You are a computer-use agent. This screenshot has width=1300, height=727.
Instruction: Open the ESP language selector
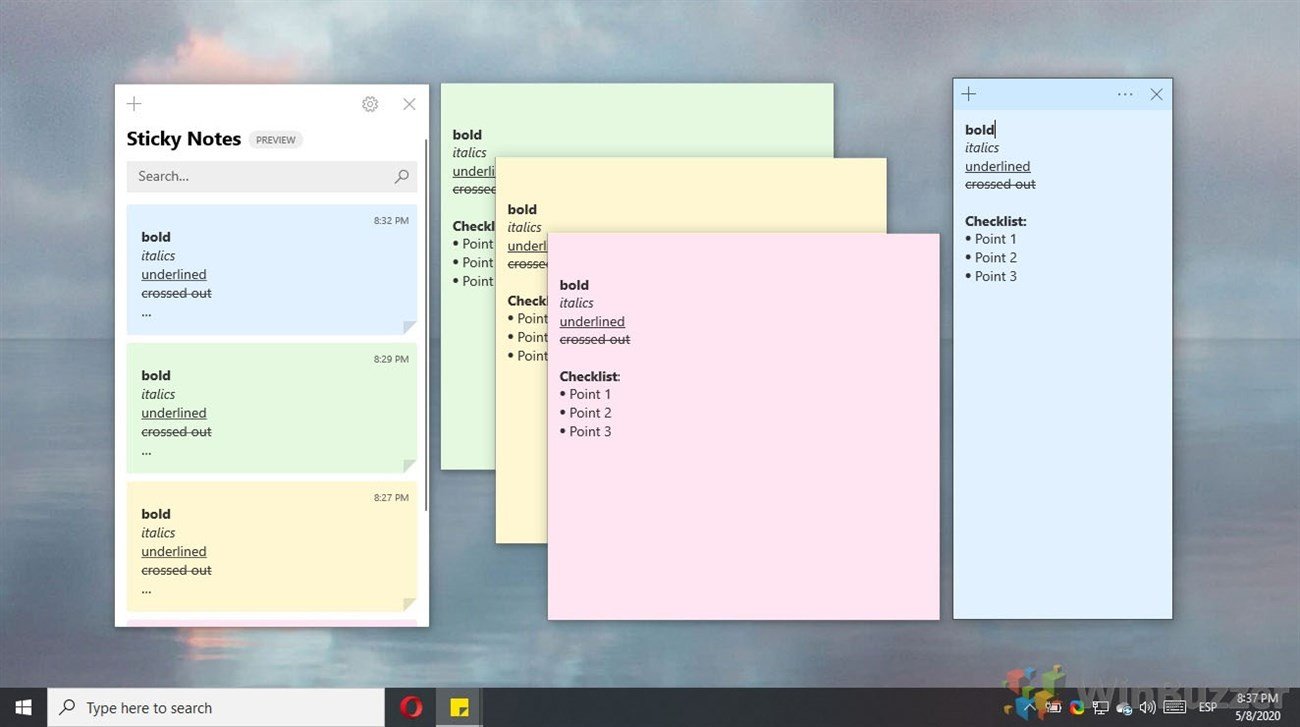(1207, 707)
